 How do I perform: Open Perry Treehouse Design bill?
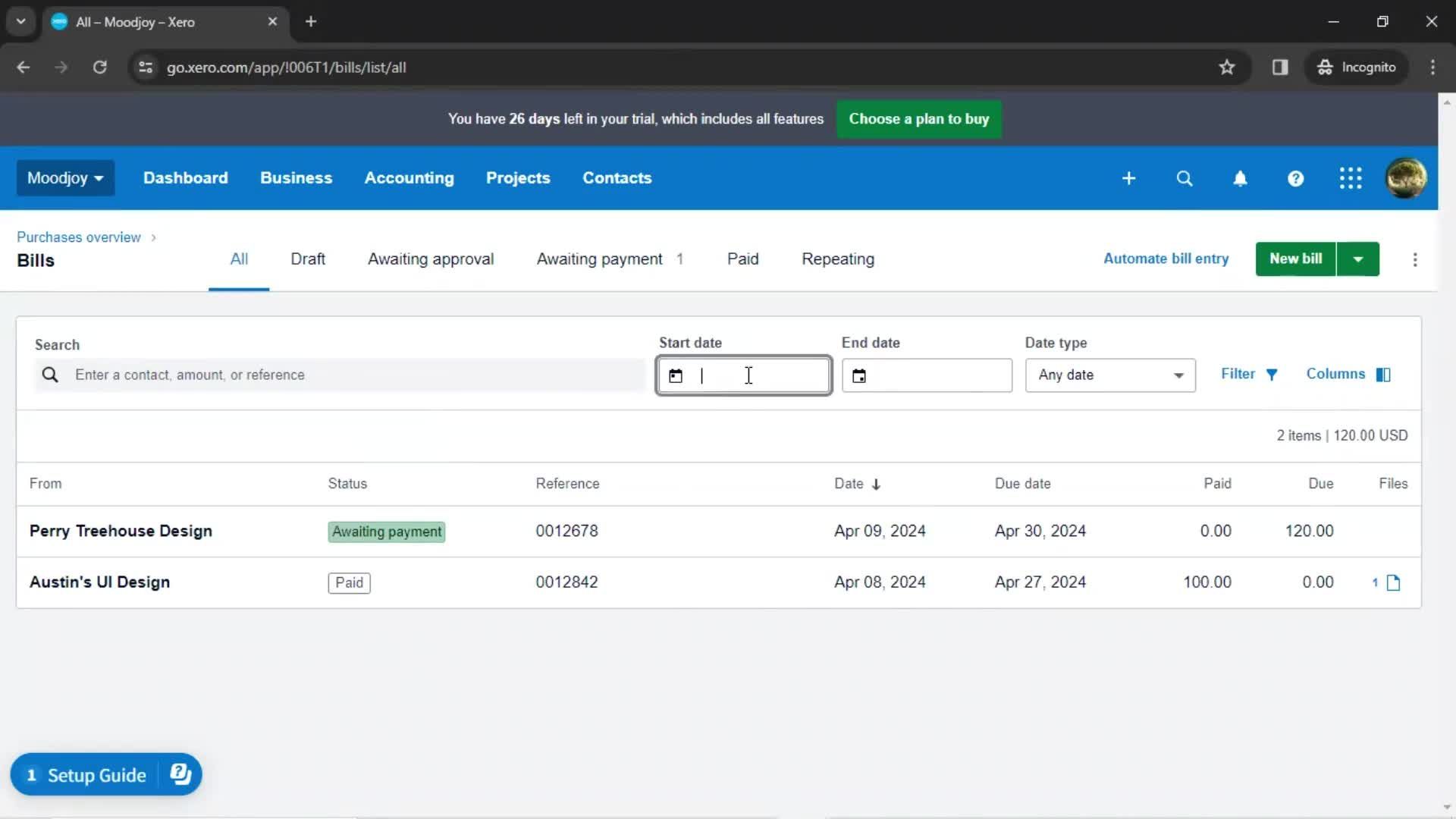tap(121, 532)
